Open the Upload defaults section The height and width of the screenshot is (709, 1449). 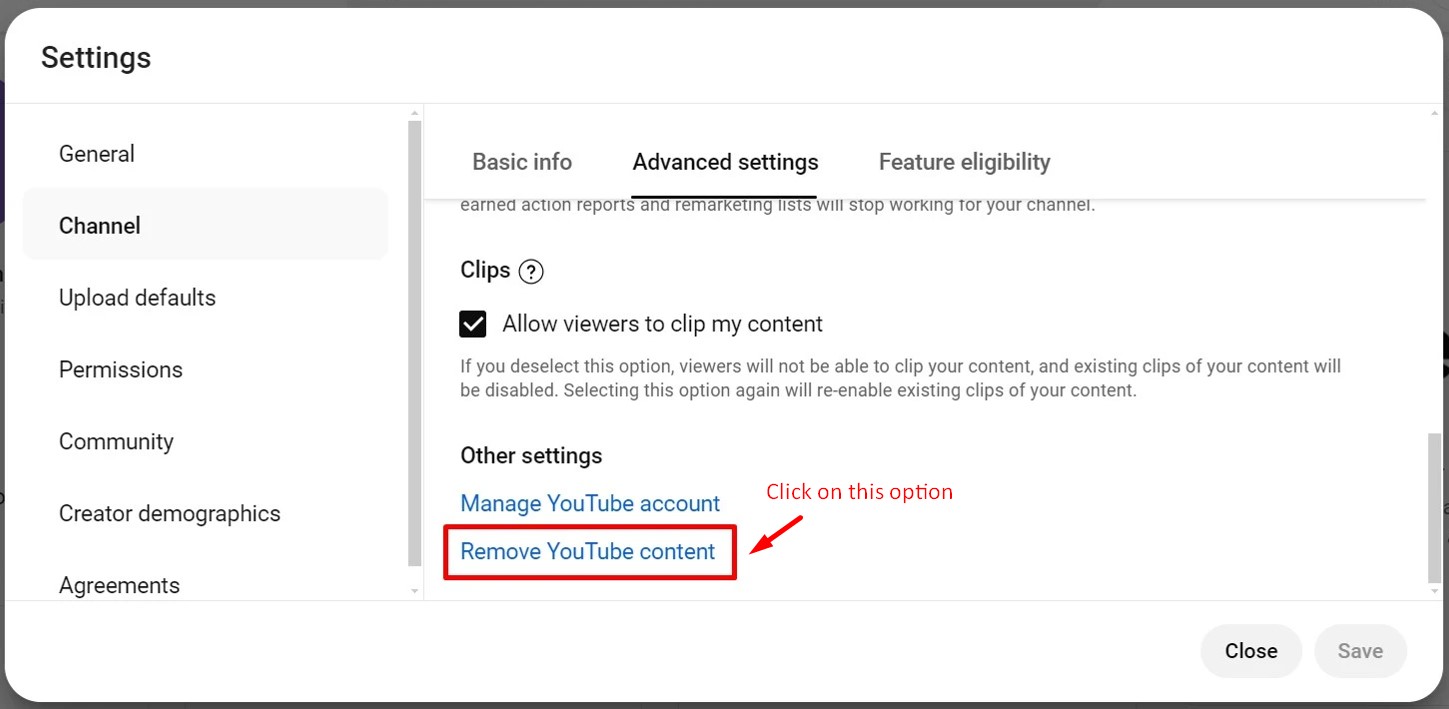click(x=137, y=297)
